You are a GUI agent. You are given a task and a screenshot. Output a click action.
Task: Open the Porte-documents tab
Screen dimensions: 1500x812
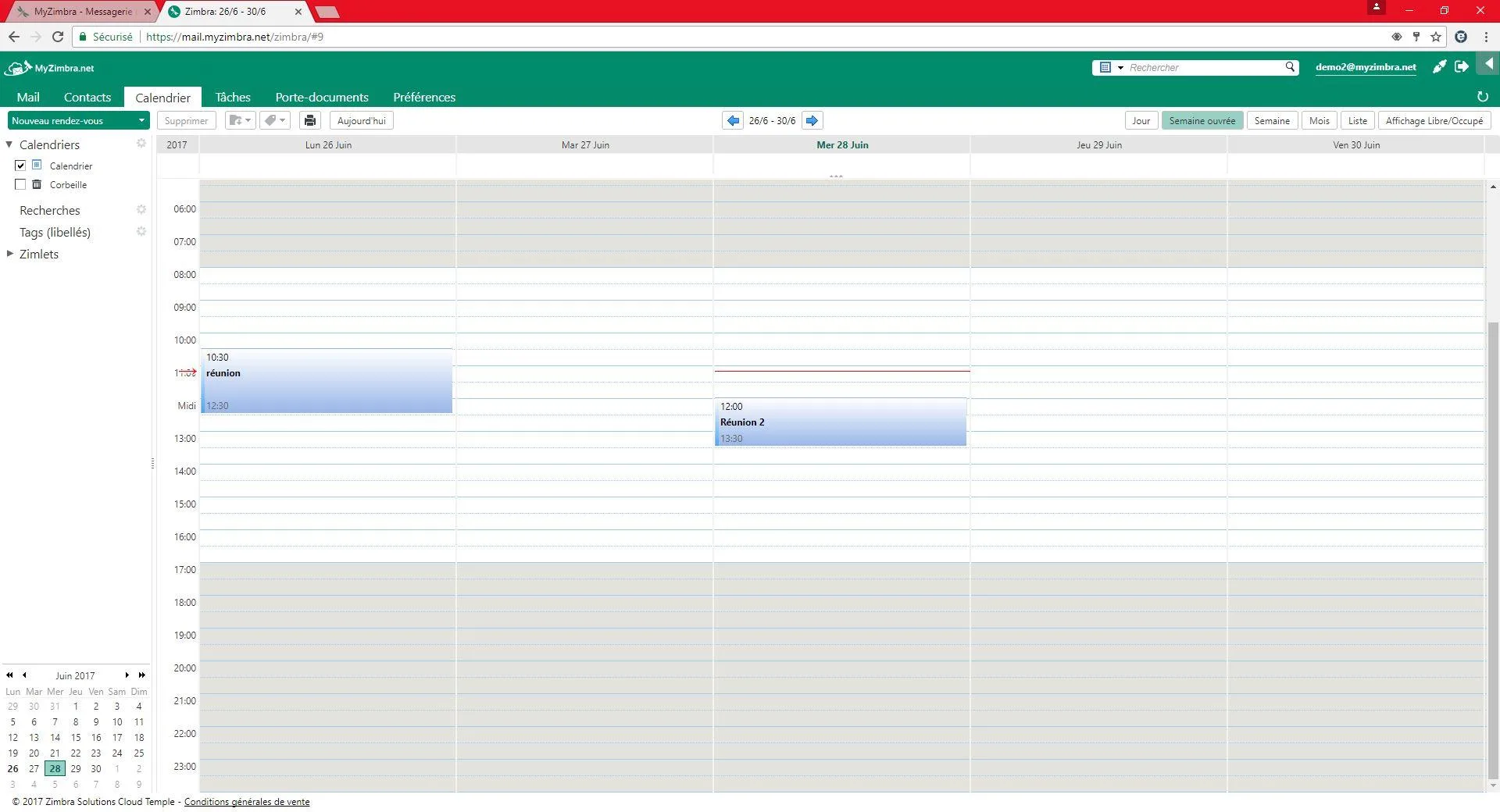coord(322,97)
